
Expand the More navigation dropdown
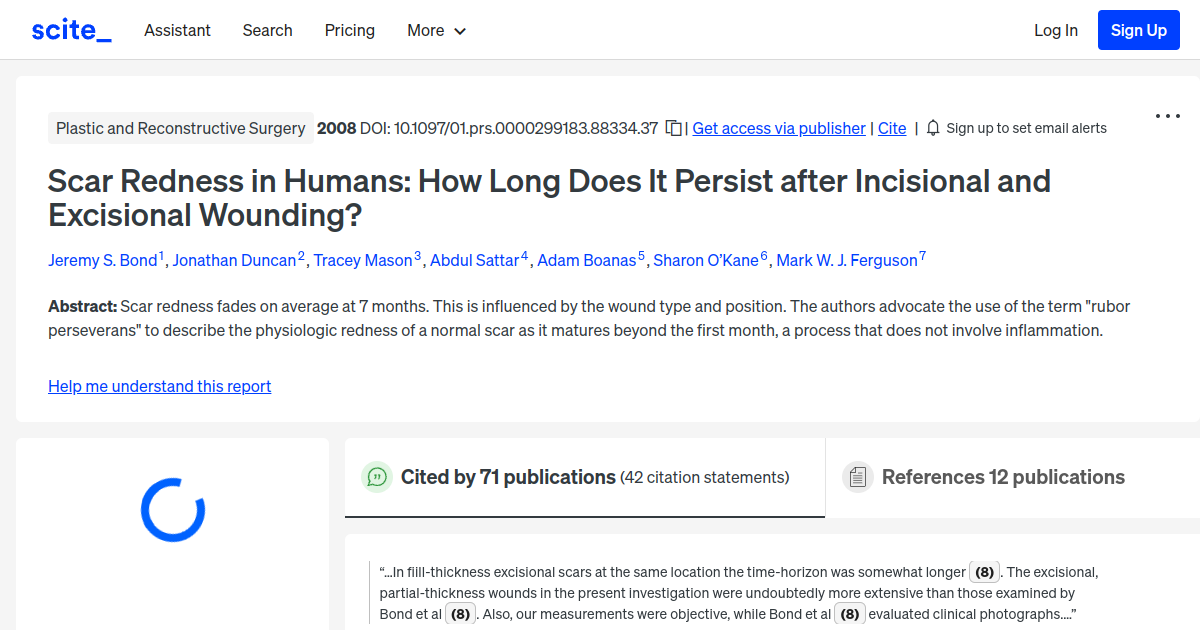pos(436,30)
